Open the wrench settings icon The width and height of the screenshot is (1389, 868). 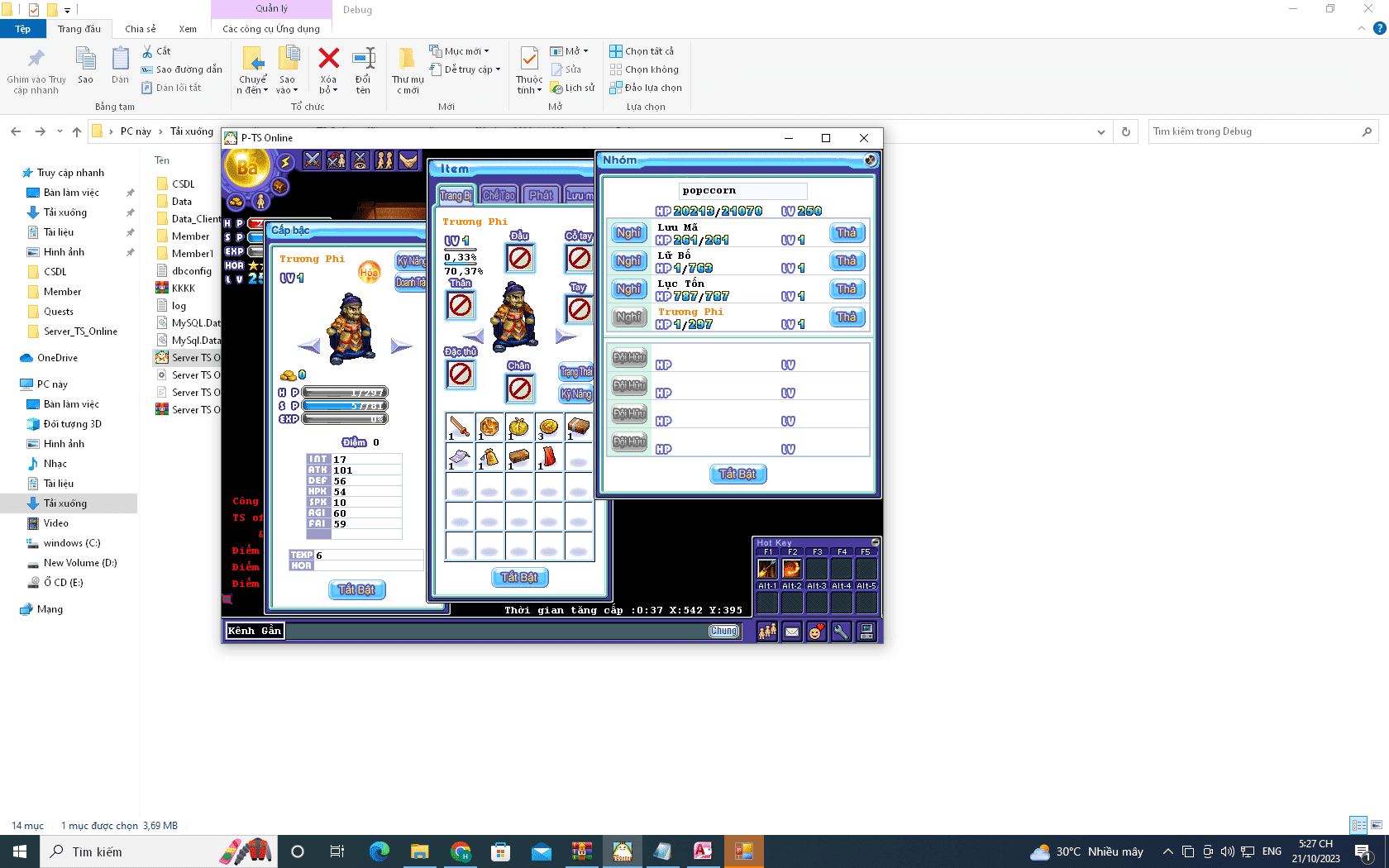point(842,632)
